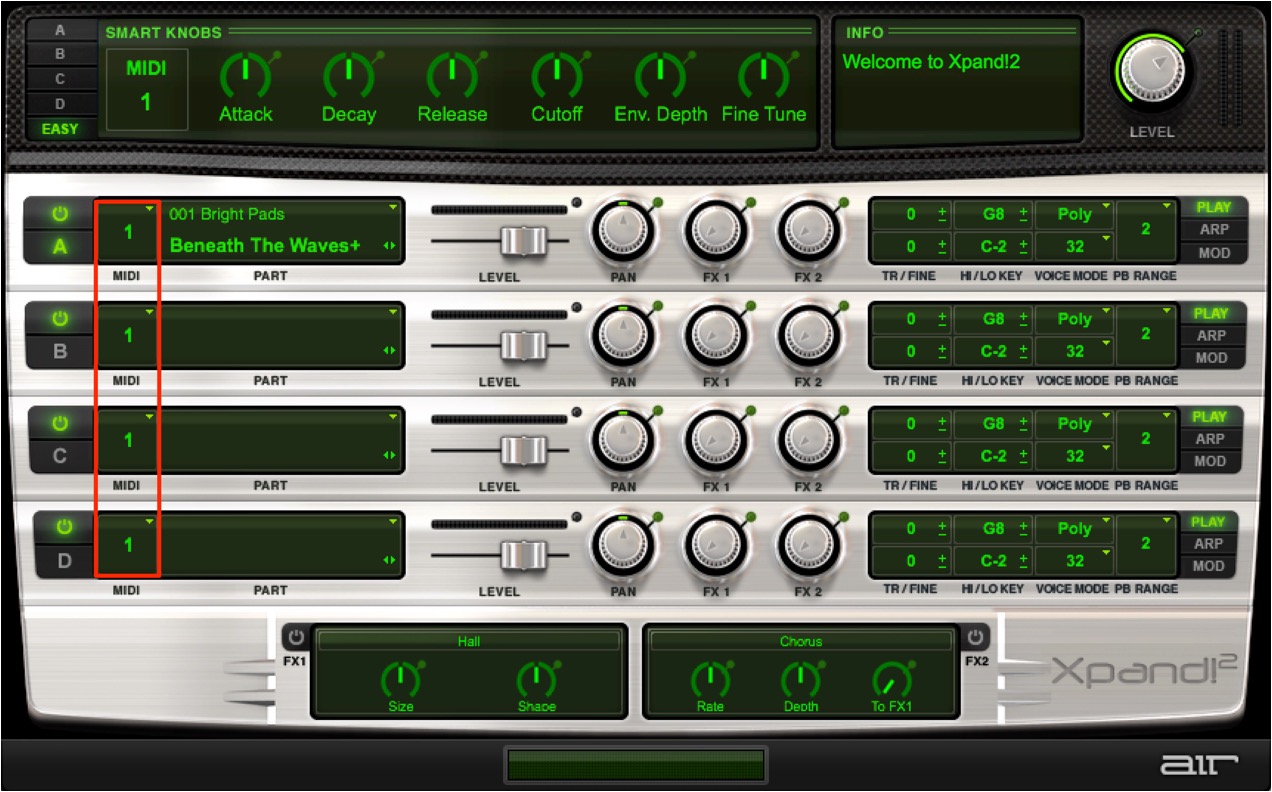The image size is (1272, 792).
Task: Toggle power for Part D
Action: pyautogui.click(x=64, y=527)
